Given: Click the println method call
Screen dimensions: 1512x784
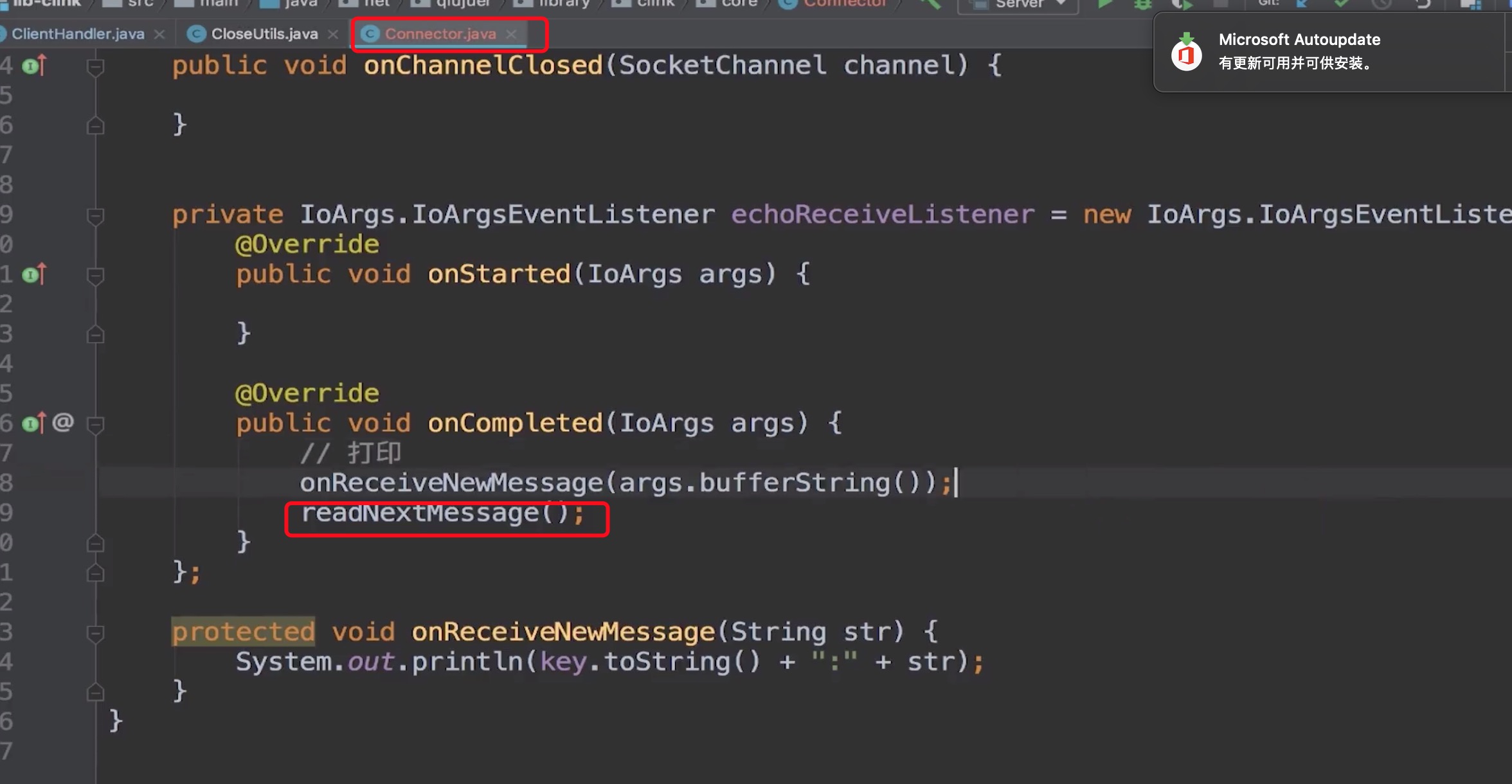Looking at the screenshot, I should click(x=467, y=662).
